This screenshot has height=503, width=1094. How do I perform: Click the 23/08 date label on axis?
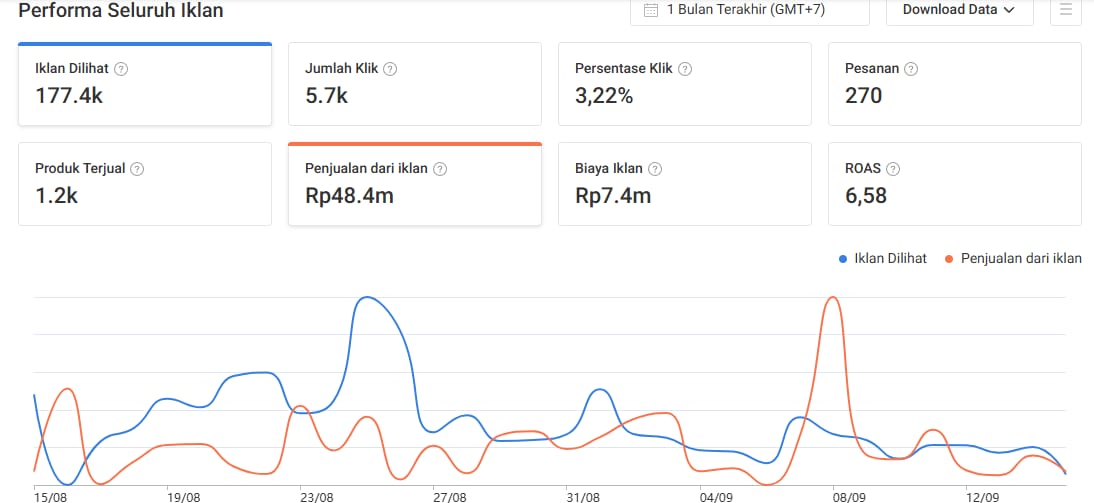click(x=316, y=496)
